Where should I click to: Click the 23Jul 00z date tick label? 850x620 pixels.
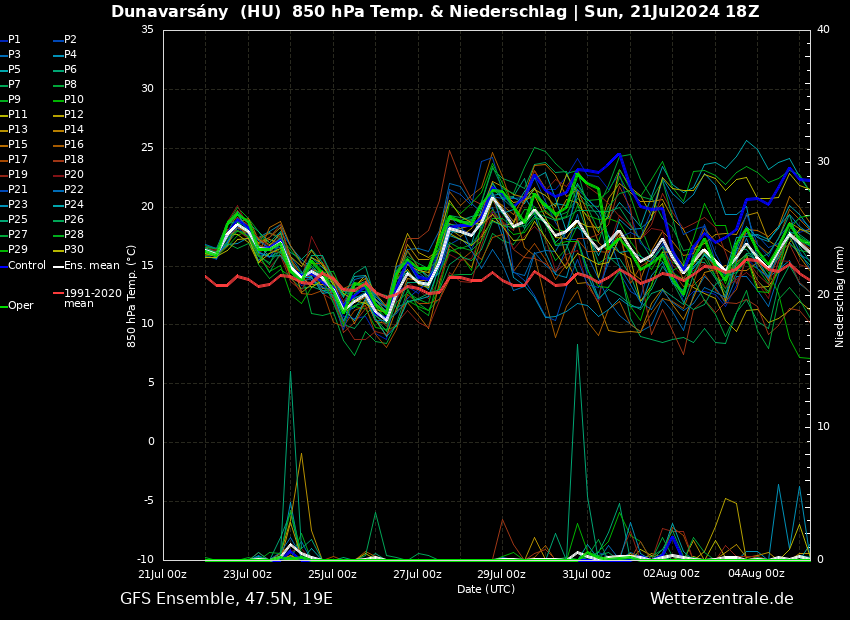[x=247, y=574]
